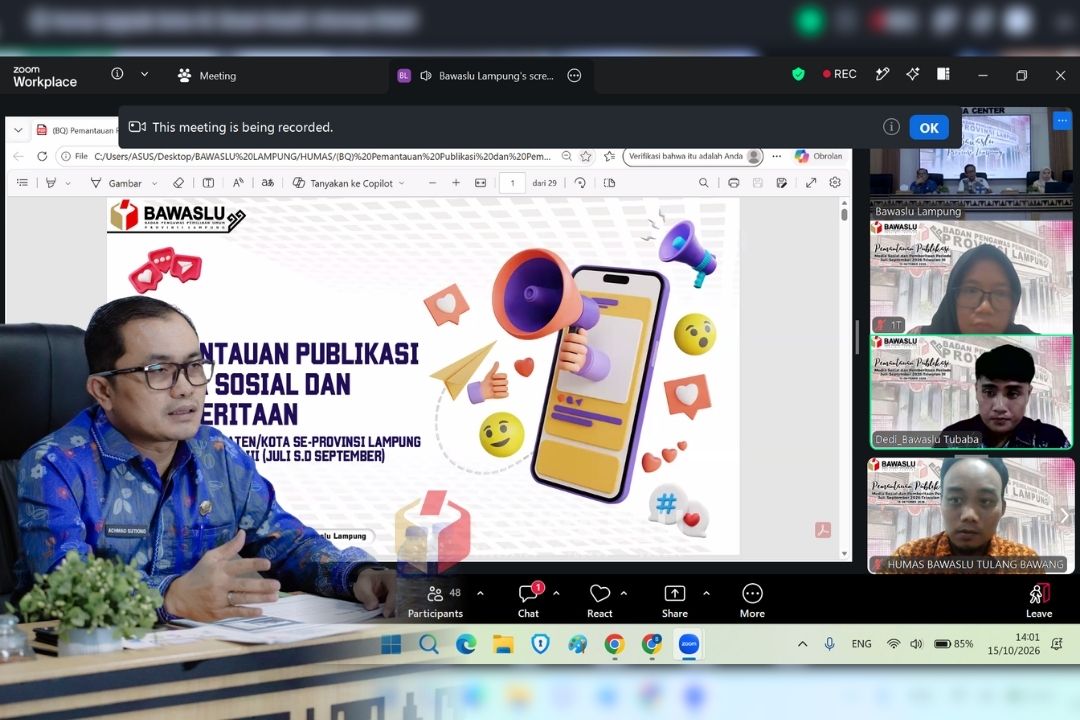Open the Obrolan Copilot chat
This screenshot has height=720, width=1080.
click(819, 156)
